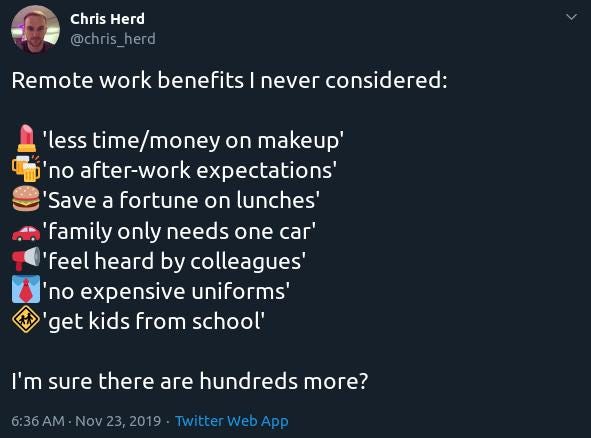Click the clinking beer mugs emoji
This screenshot has height=438, width=591.
coord(26,168)
